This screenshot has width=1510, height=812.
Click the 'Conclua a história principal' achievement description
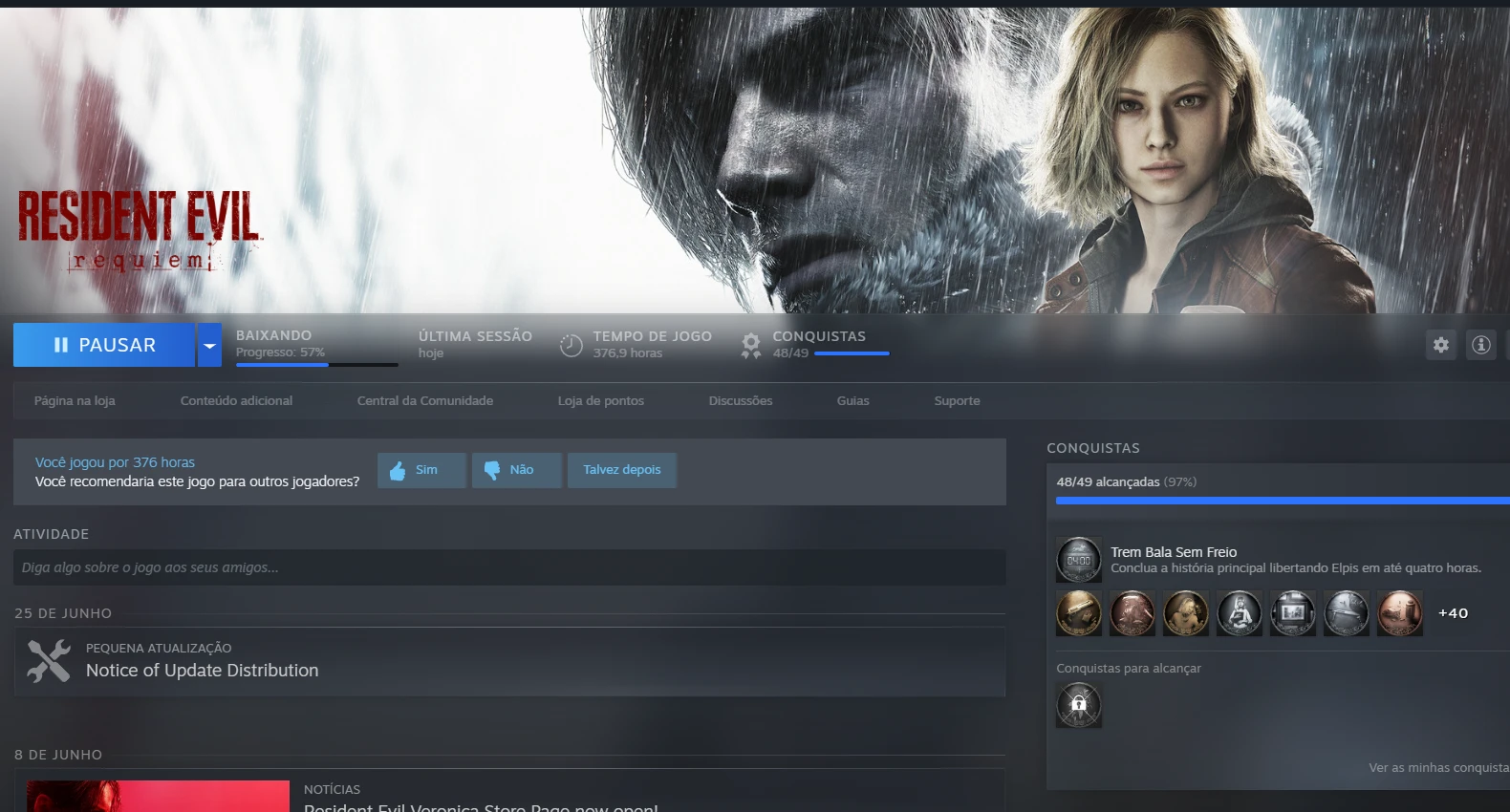tap(1296, 568)
